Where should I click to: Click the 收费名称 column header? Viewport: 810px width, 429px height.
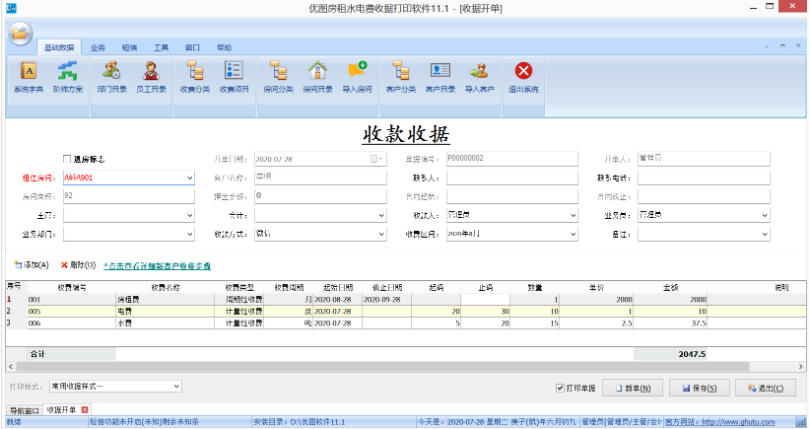[165, 287]
